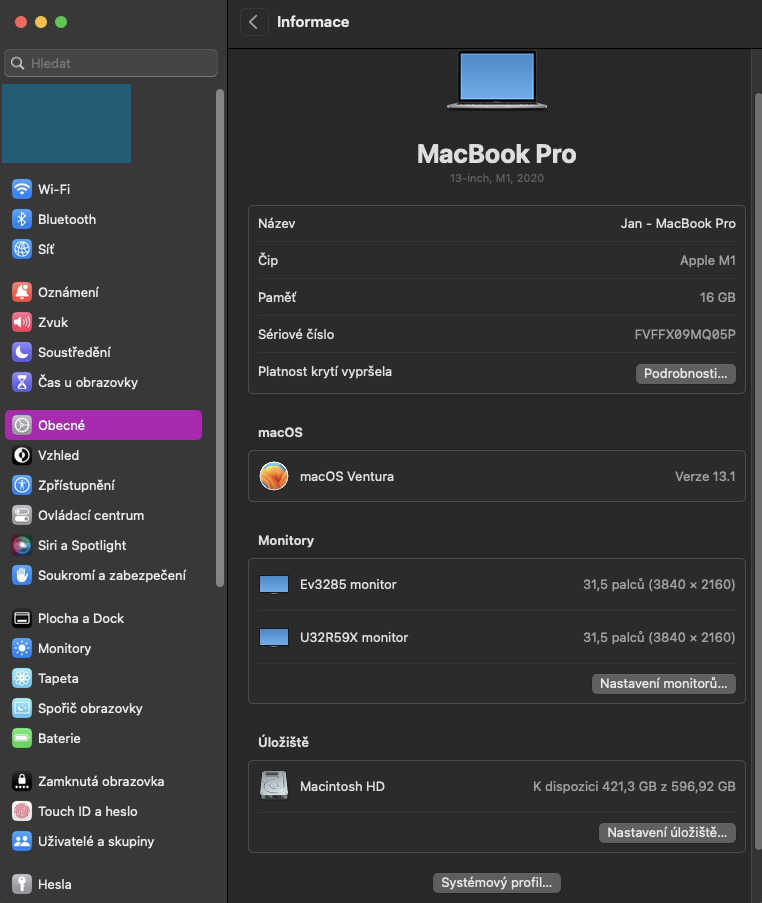Open Systémový profil report
Viewport: 762px width, 903px height.
click(496, 882)
